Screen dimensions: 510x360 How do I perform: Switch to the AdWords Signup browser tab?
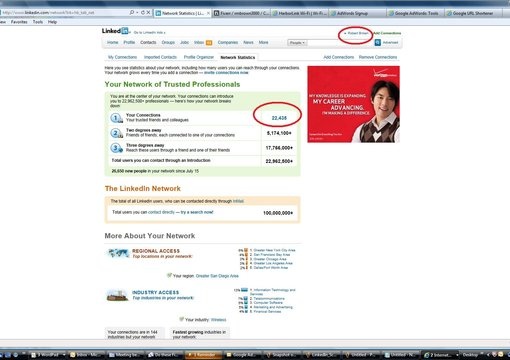coord(357,13)
